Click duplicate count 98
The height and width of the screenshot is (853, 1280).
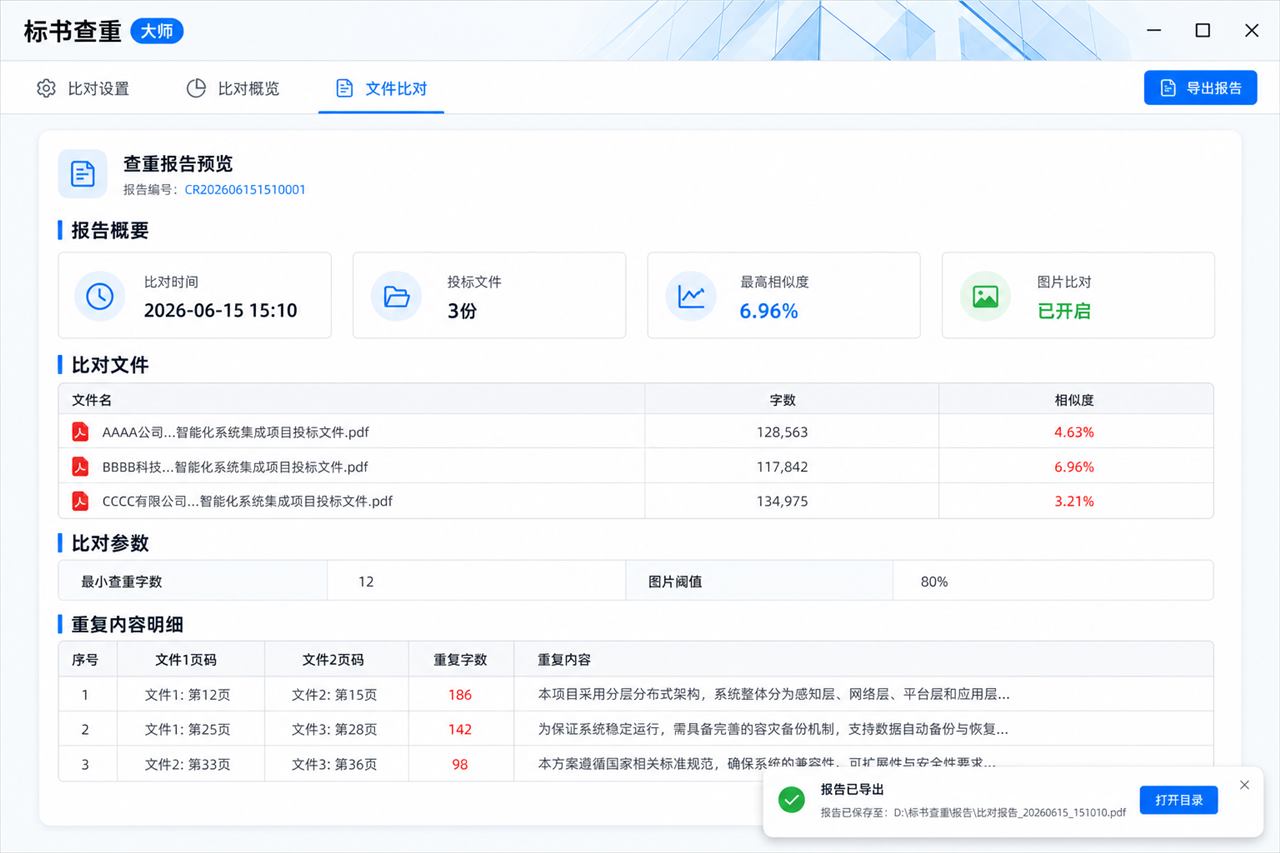click(460, 764)
